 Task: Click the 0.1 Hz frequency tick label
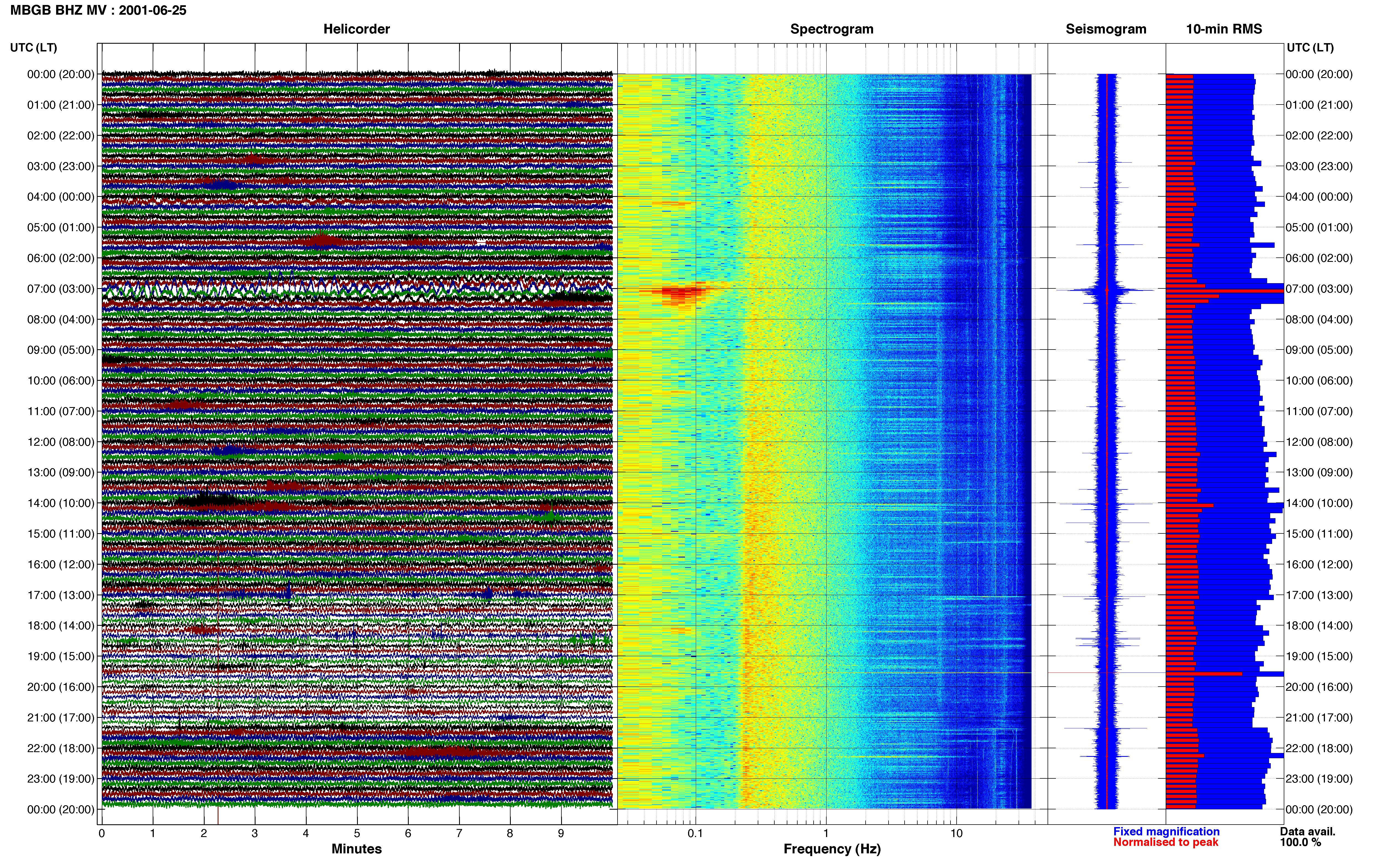point(695,833)
